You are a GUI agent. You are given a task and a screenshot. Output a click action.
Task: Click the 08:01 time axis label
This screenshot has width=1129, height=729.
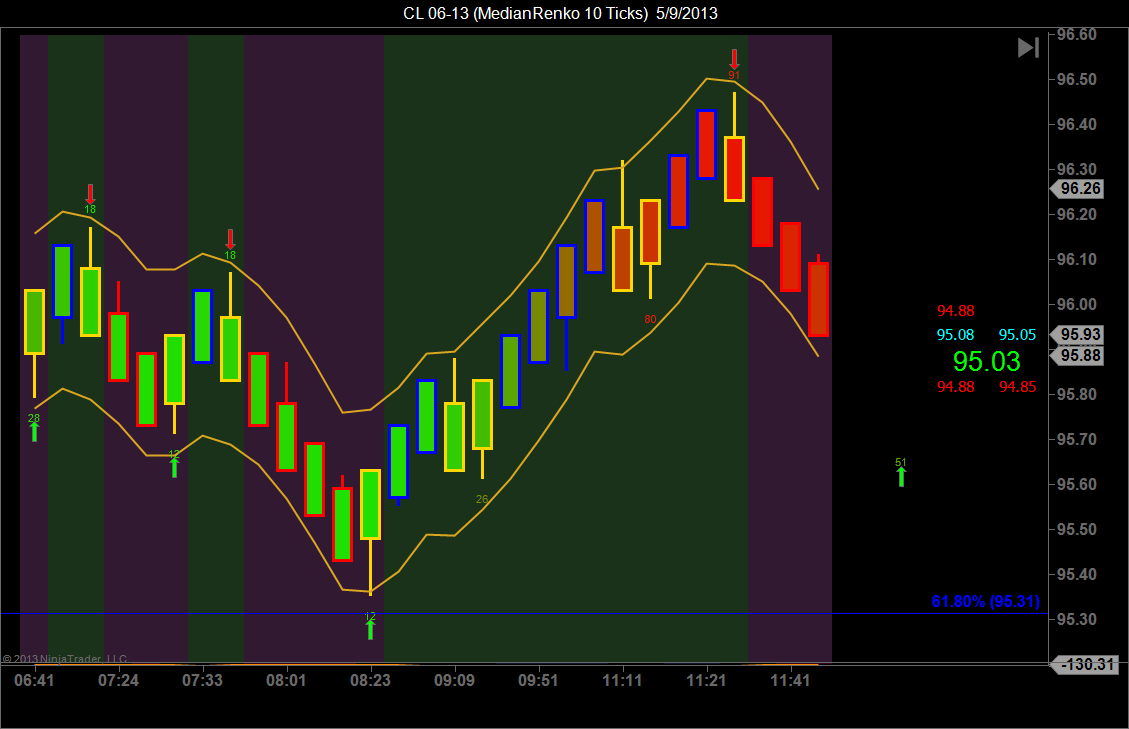287,680
